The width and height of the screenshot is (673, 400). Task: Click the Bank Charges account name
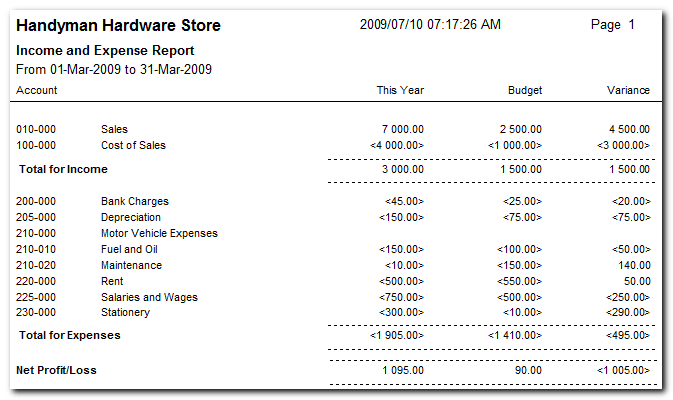pos(134,201)
